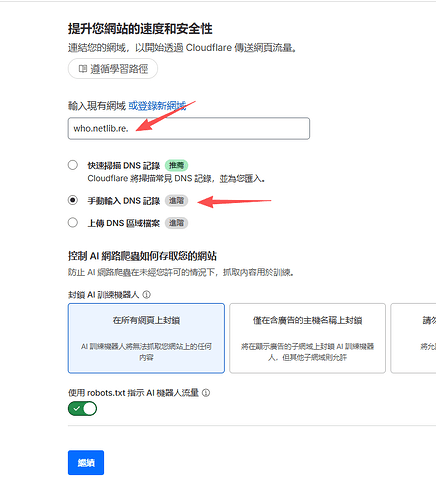Select the 手動輸入 DNS 記錄 radio button
436x500 pixels.
[73, 200]
